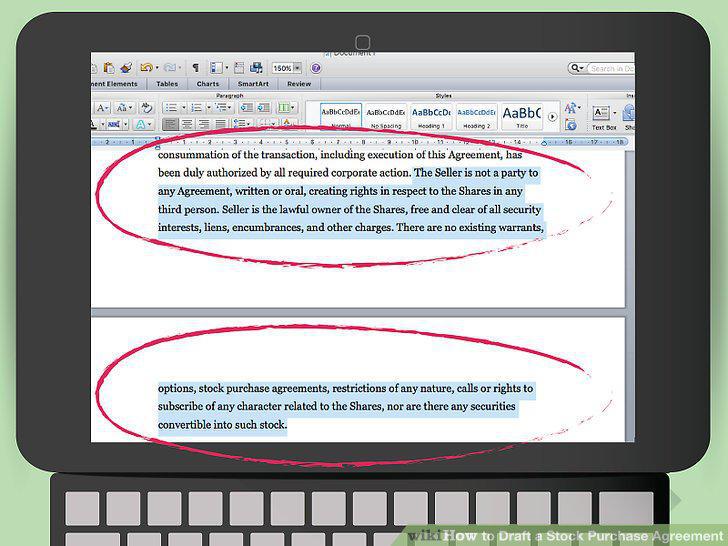Viewport: 728px width, 546px height.
Task: Switch to the Document Elements tab
Action: (x=115, y=84)
